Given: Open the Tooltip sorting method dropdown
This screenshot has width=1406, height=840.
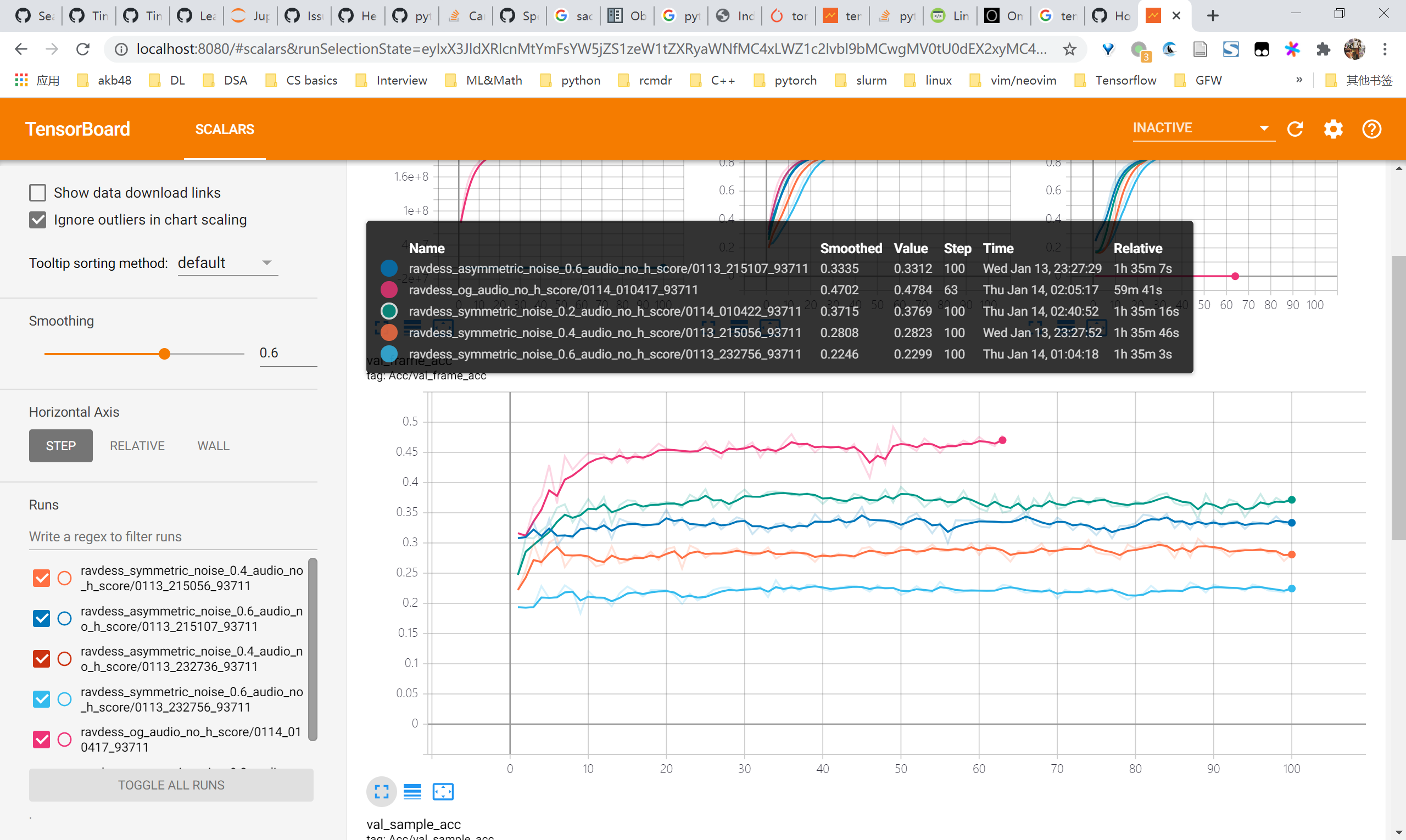Looking at the screenshot, I should coord(227,263).
